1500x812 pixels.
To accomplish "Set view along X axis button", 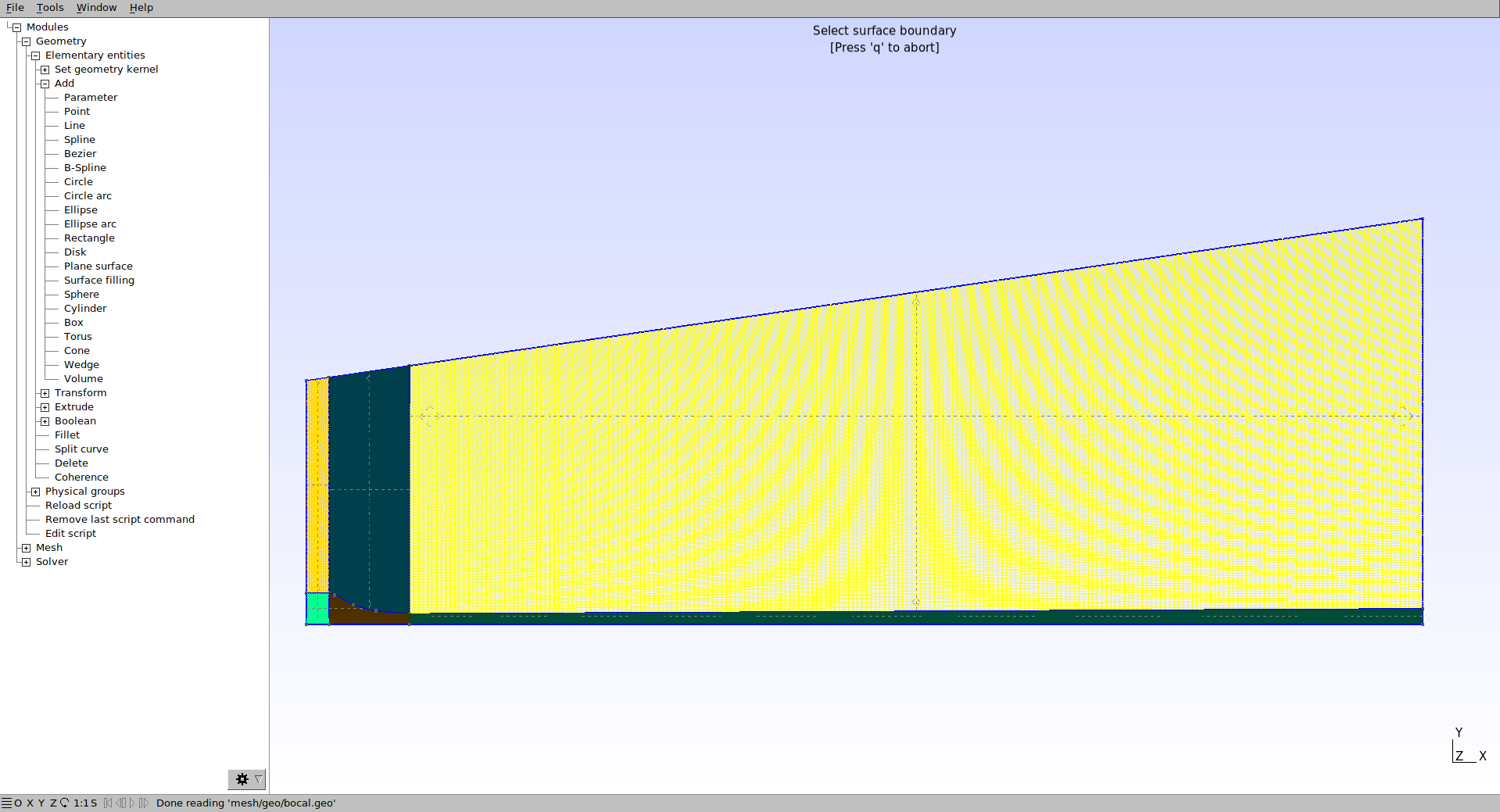I will pos(30,803).
